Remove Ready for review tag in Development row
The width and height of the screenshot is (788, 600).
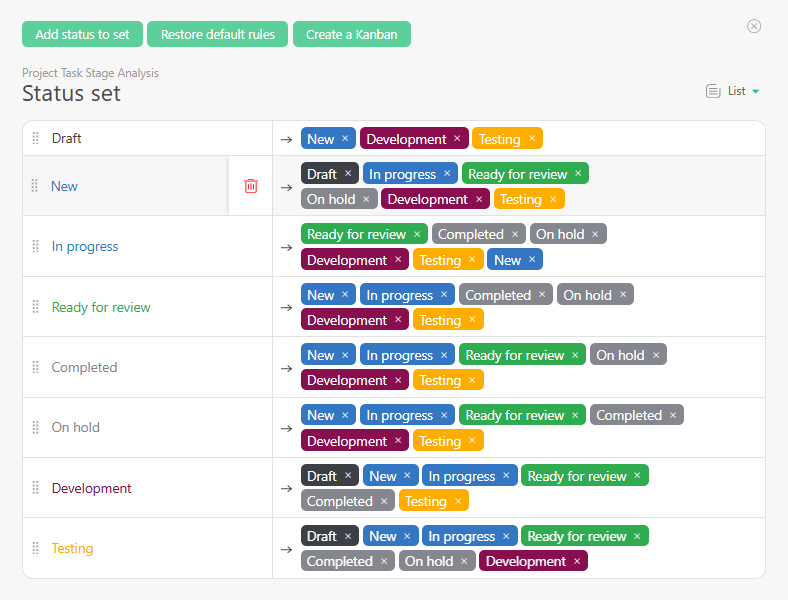click(x=638, y=476)
